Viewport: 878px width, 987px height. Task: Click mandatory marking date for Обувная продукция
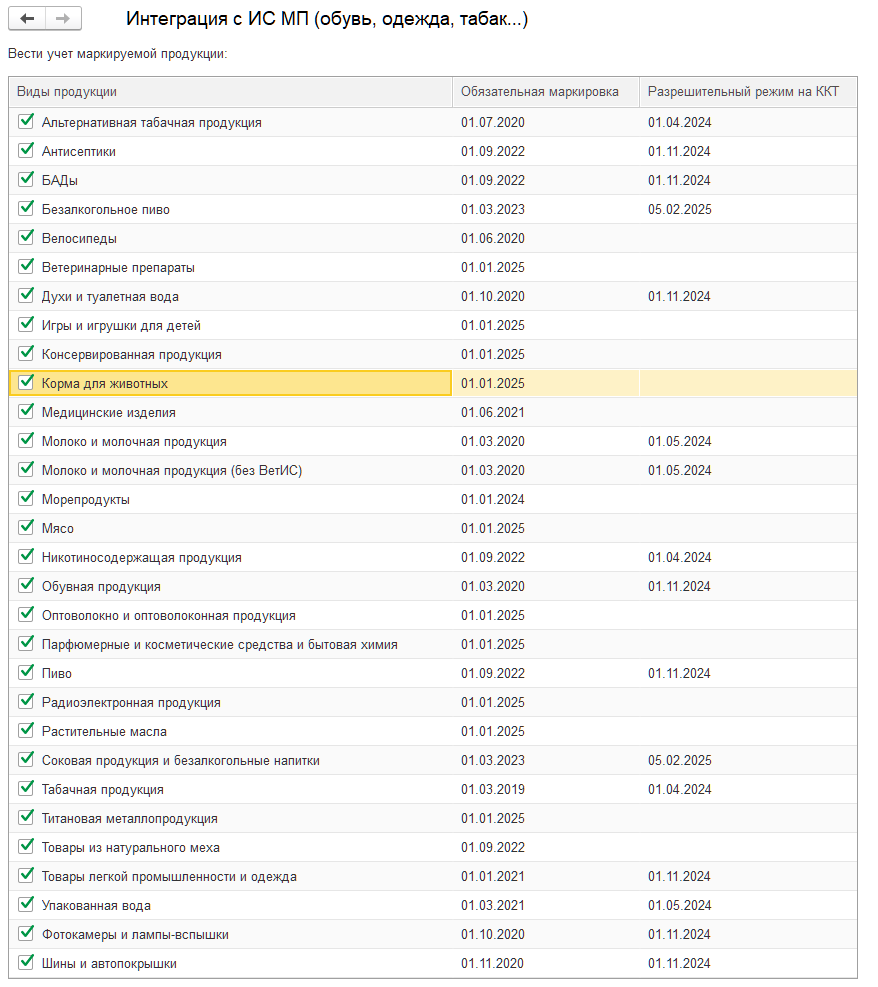[493, 586]
